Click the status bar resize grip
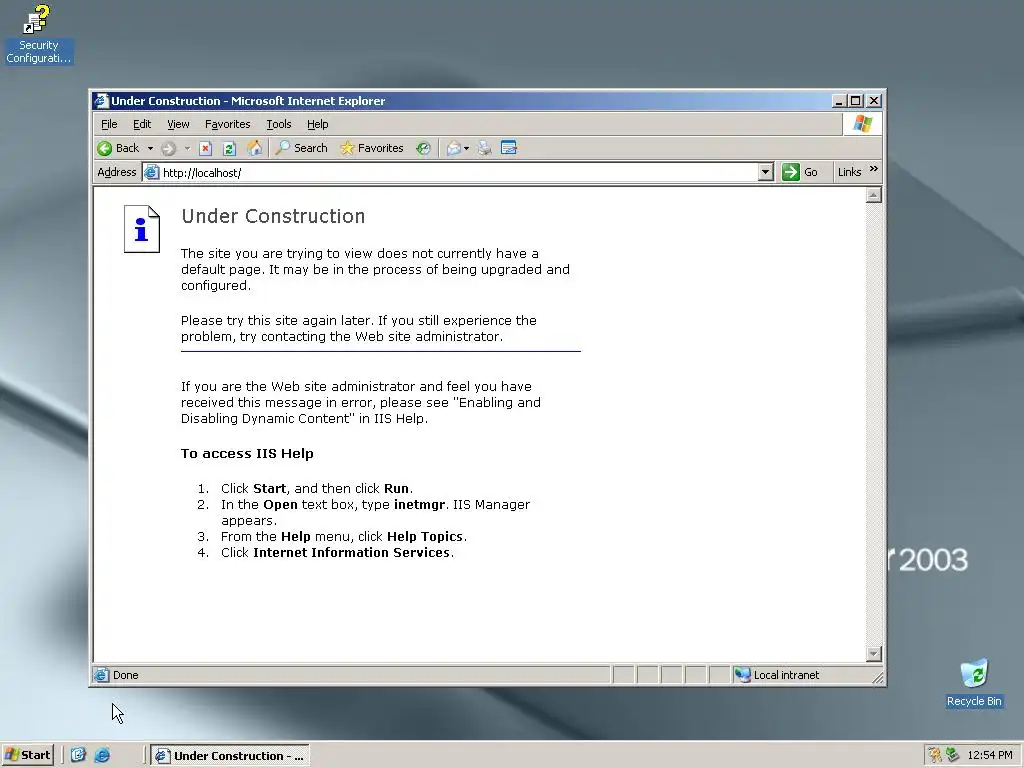This screenshot has height=768, width=1024. (878, 679)
